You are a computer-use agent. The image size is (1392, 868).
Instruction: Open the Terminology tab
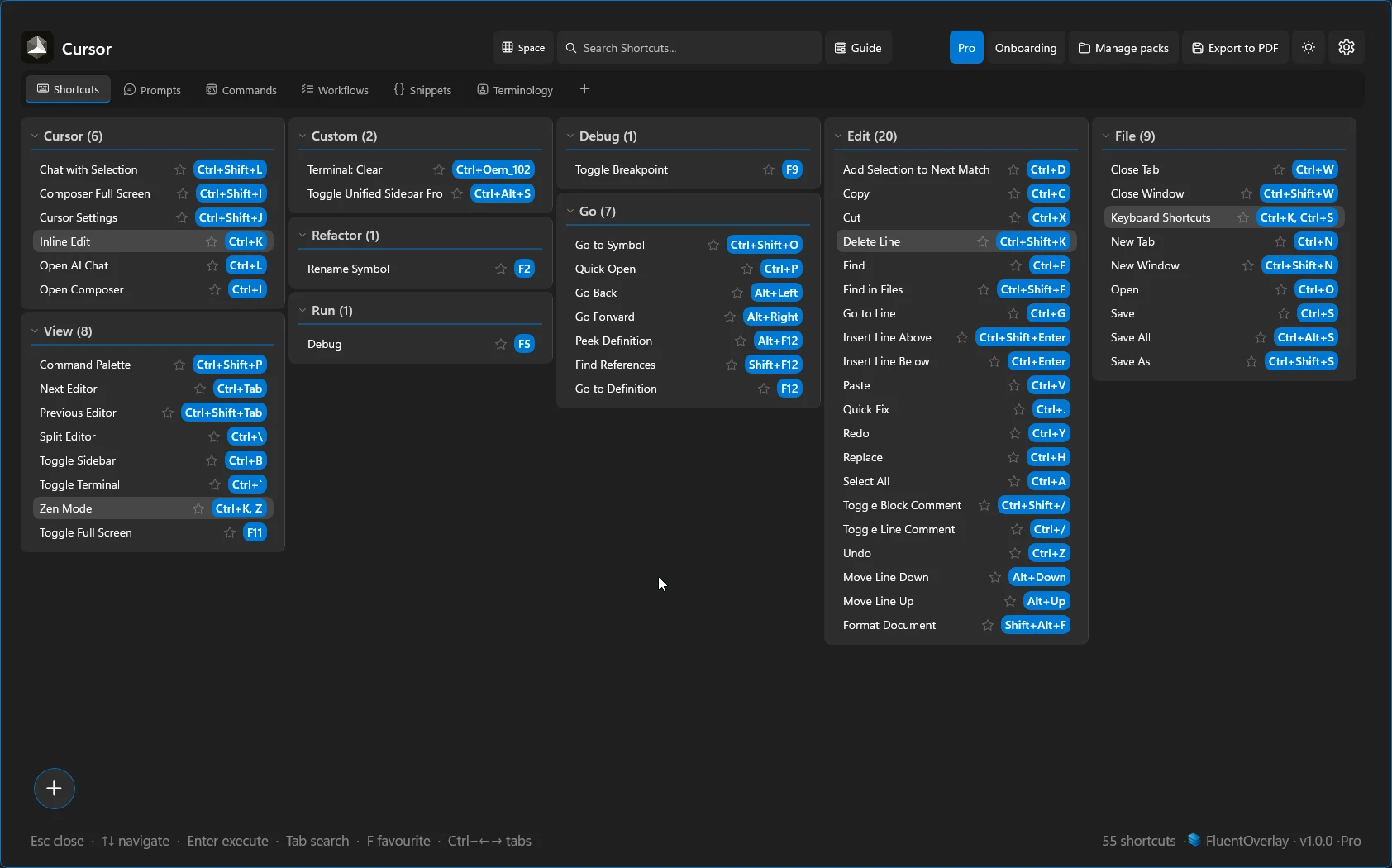[x=515, y=89]
